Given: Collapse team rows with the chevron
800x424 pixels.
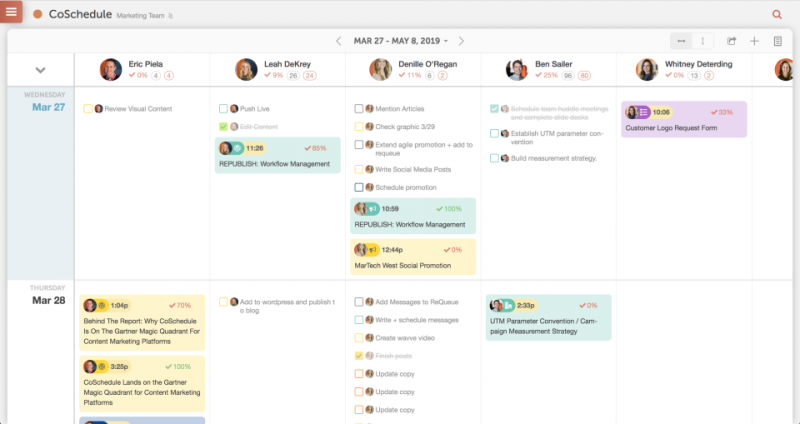Looking at the screenshot, I should (40, 70).
